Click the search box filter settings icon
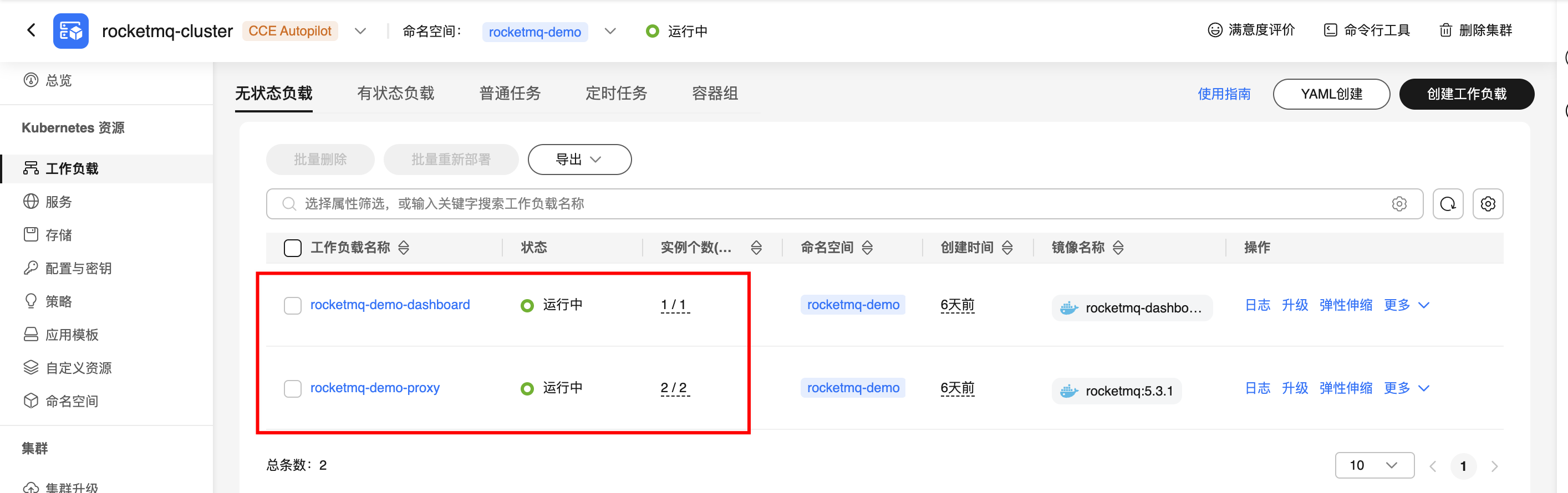Viewport: 1568px width, 493px height. [x=1399, y=204]
